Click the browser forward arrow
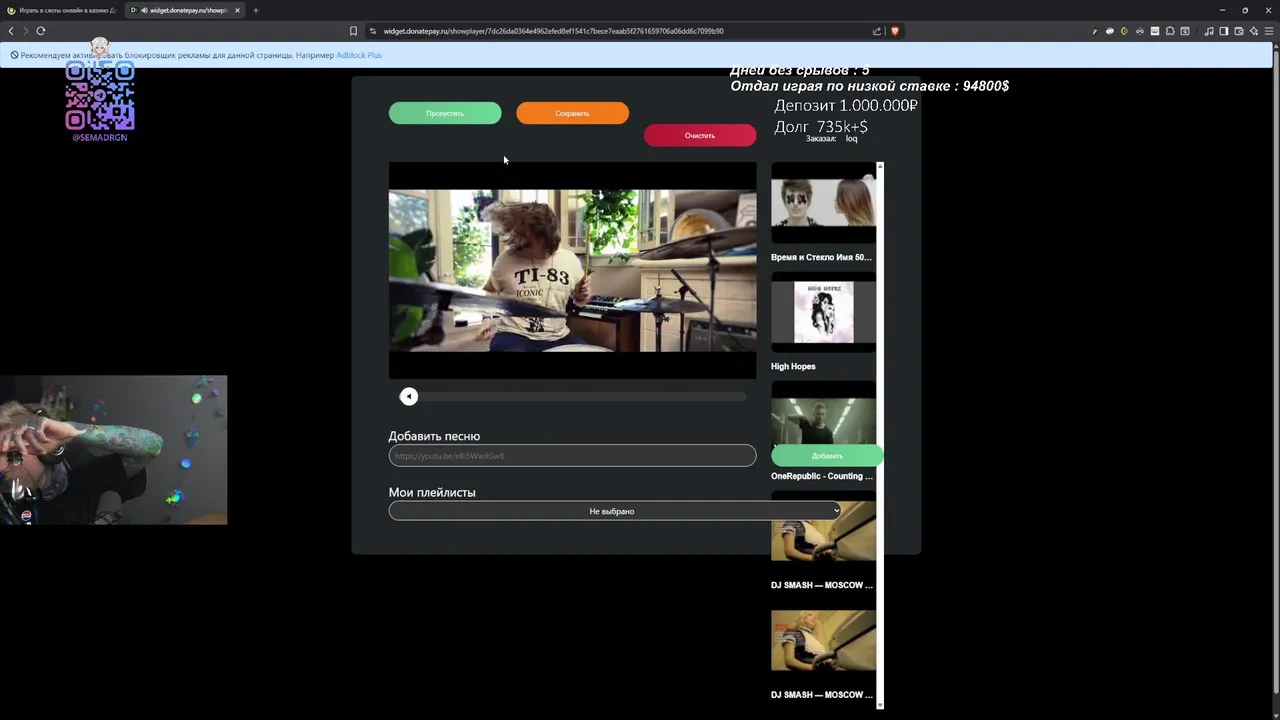Image resolution: width=1280 pixels, height=720 pixels. [x=26, y=31]
